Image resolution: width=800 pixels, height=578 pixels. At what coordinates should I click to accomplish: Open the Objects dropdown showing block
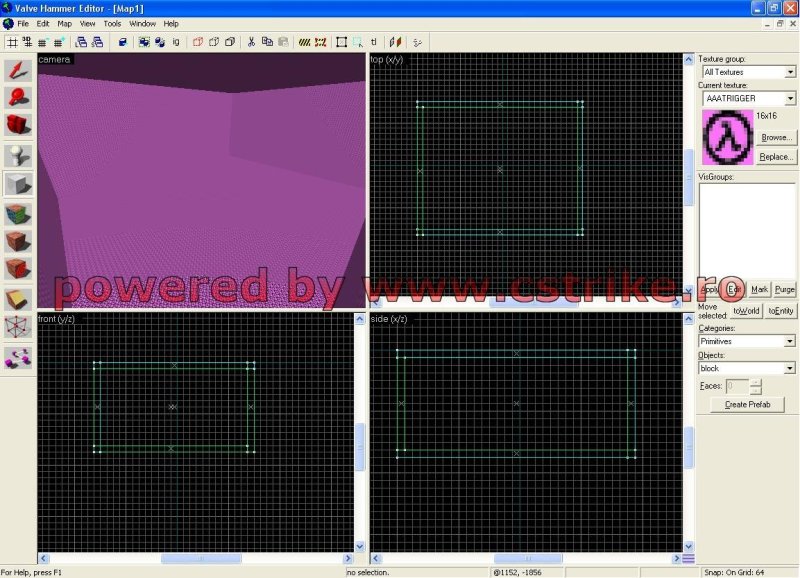(790, 368)
